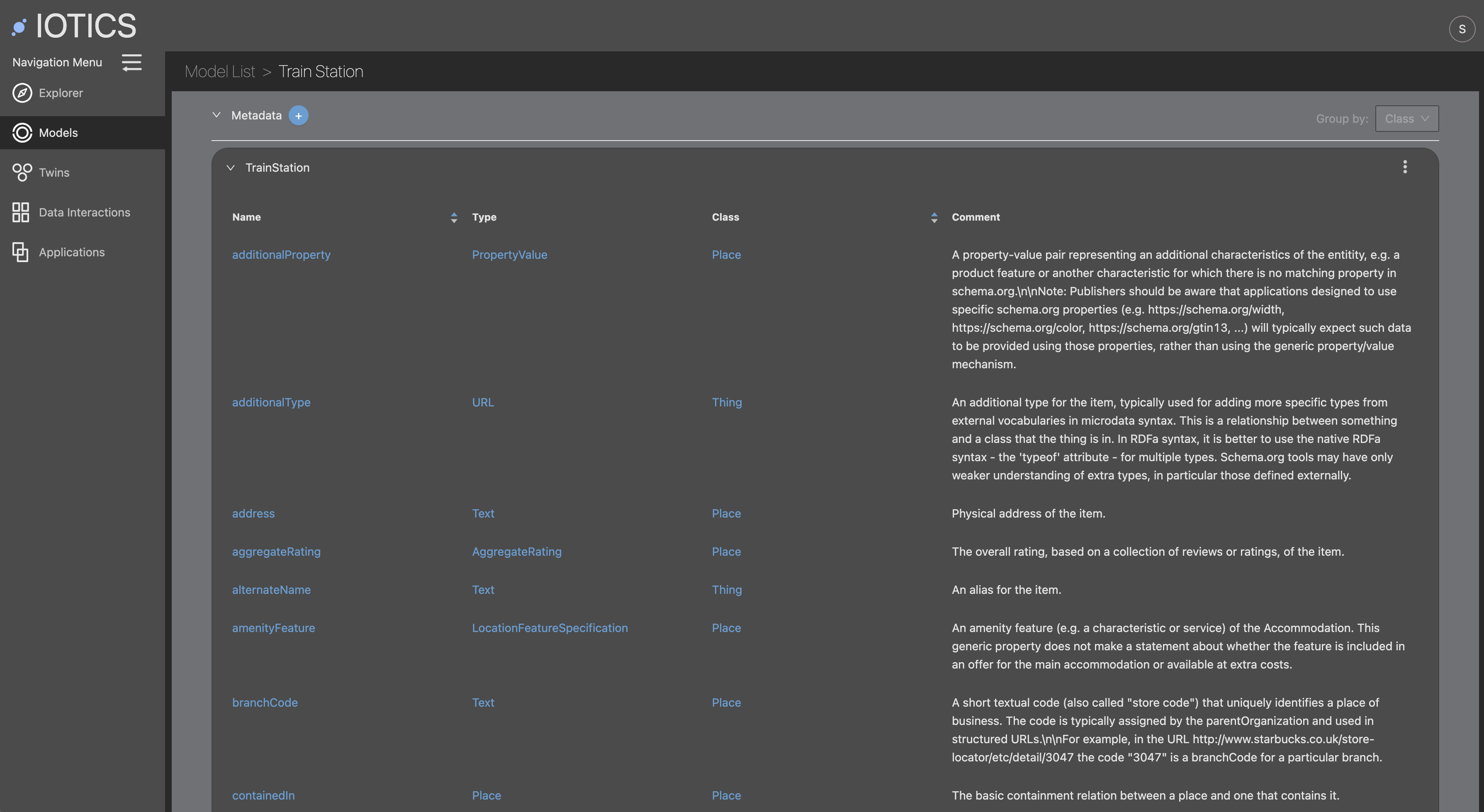1484x812 pixels.
Task: Open Group by Class dropdown
Action: (x=1406, y=119)
